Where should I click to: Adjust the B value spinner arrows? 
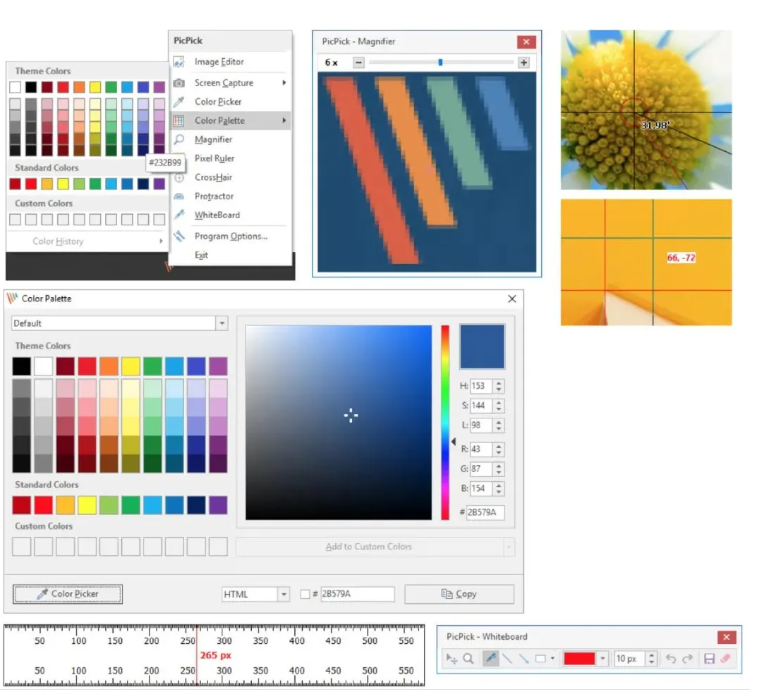click(504, 493)
